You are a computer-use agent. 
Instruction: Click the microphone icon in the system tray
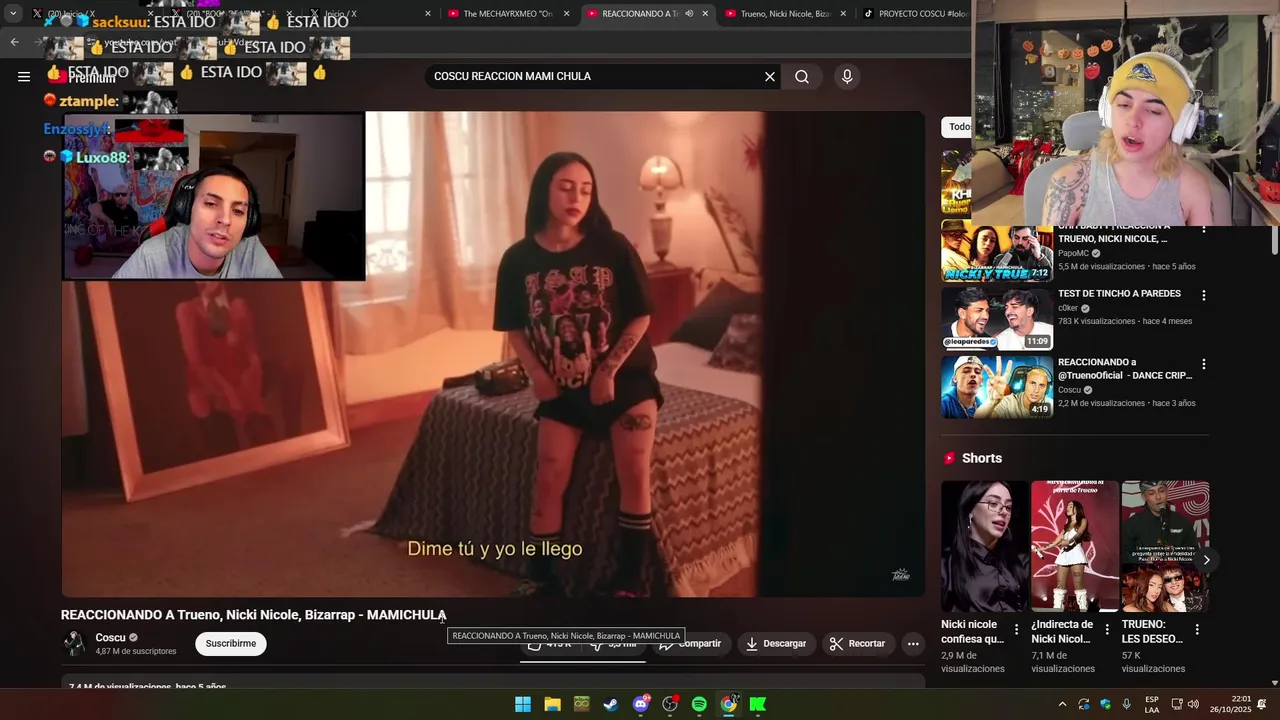pos(1127,704)
